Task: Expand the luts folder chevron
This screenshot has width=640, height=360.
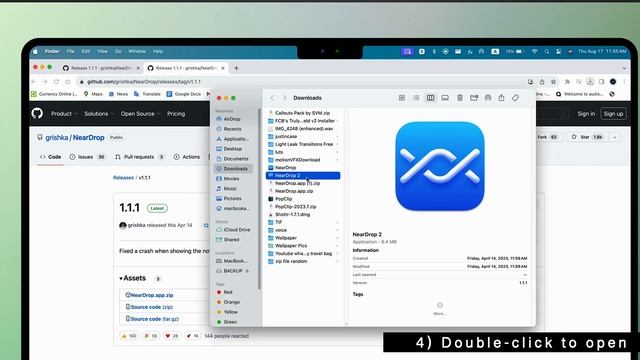Action: point(337,152)
